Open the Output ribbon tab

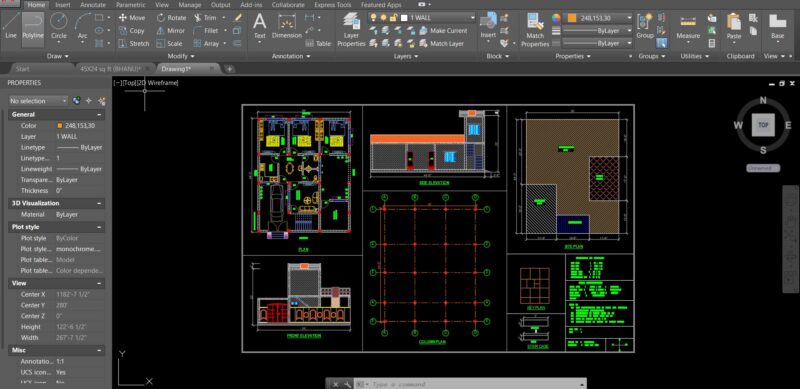coord(220,5)
